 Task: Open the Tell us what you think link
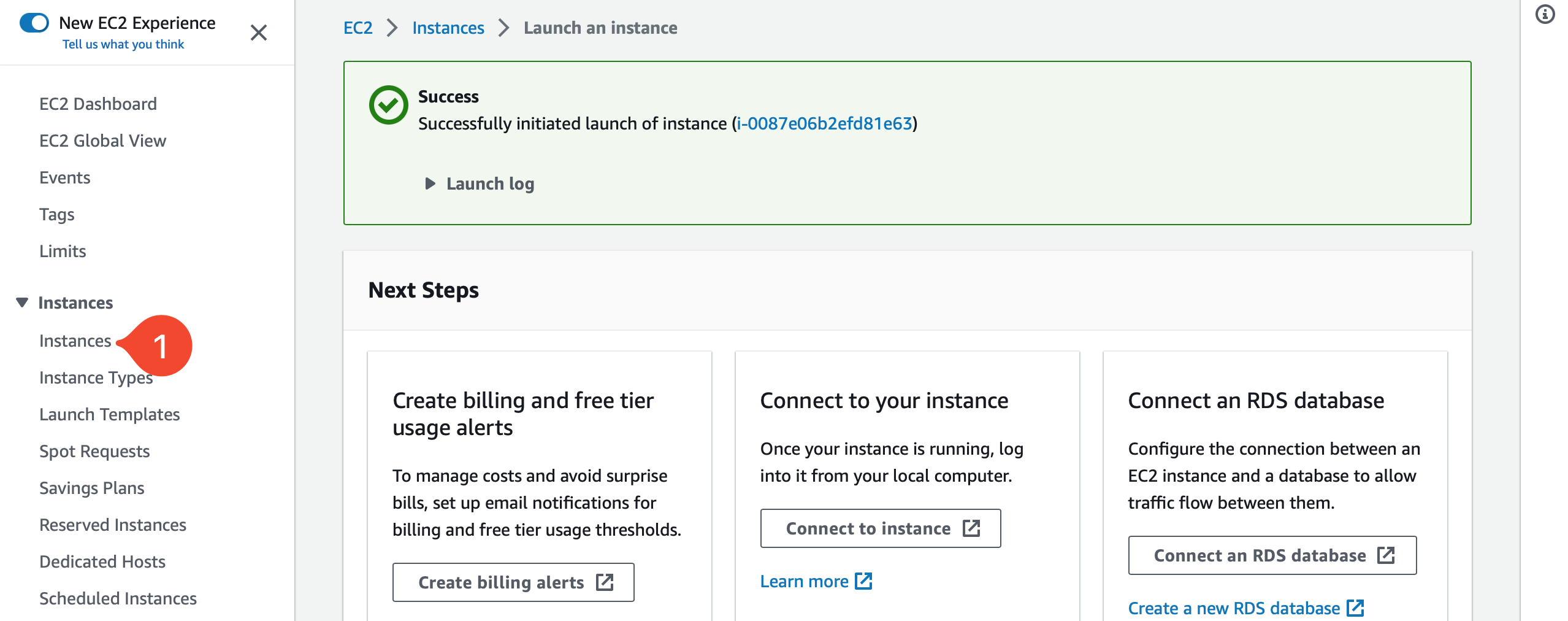coord(123,44)
